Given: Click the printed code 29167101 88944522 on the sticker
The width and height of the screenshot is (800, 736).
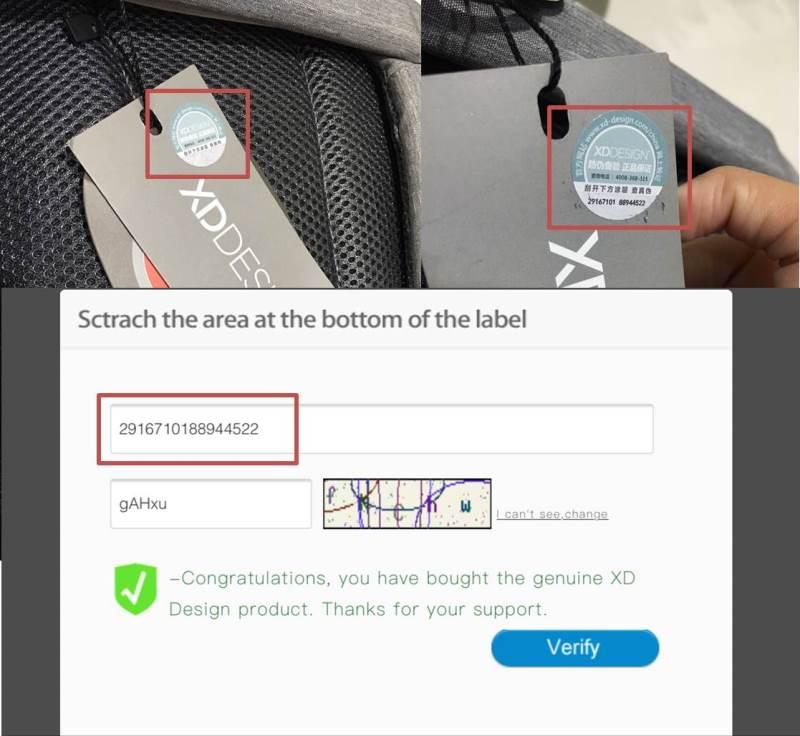Looking at the screenshot, I should pos(616,202).
